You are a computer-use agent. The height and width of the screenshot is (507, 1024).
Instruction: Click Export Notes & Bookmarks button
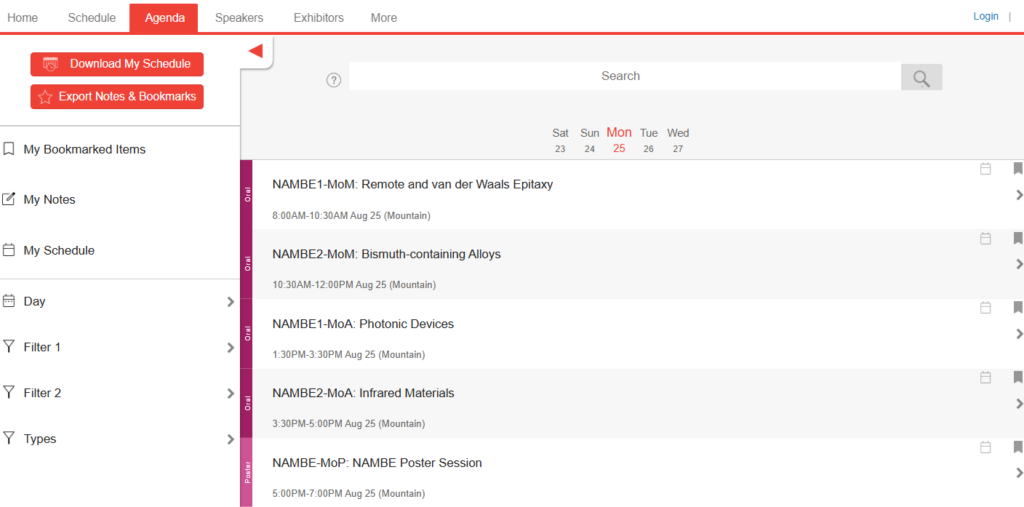click(117, 97)
